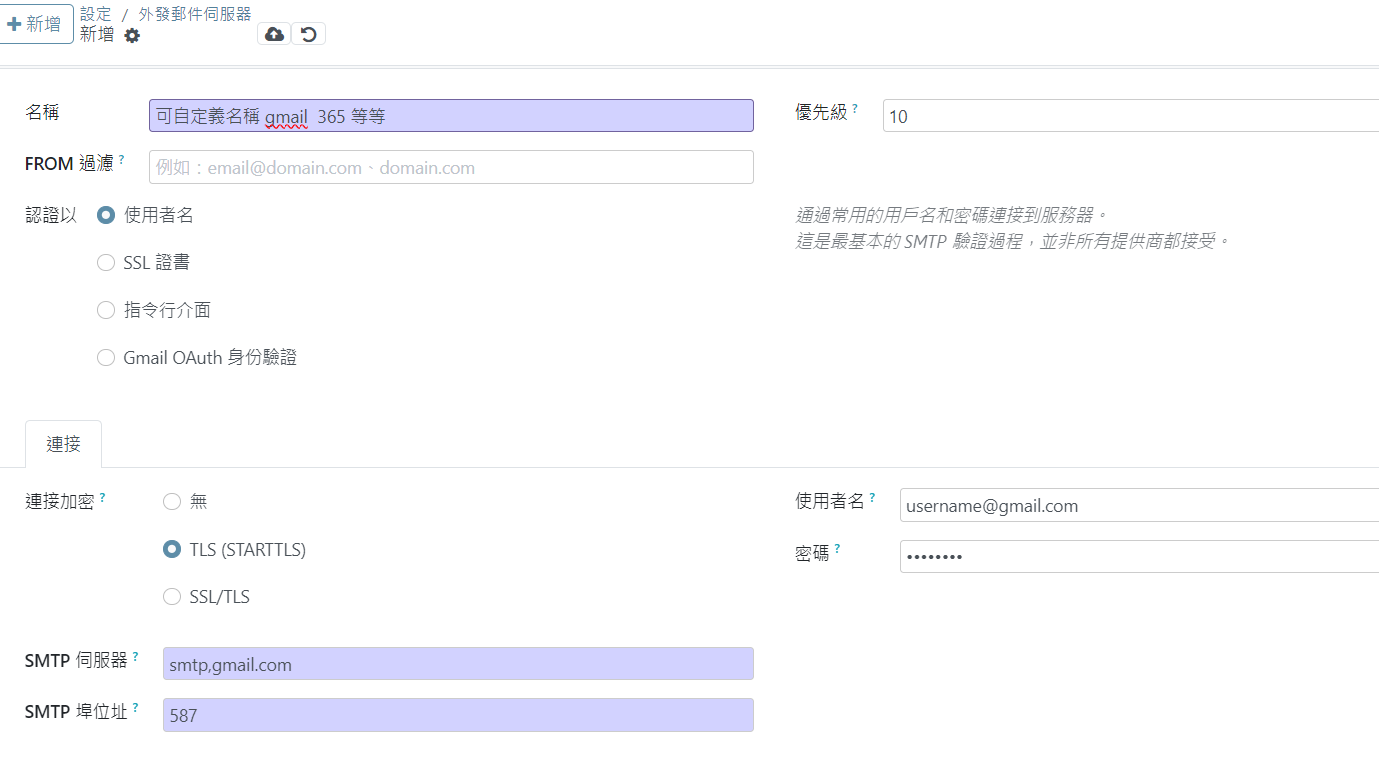The image size is (1379, 778).
Task: Select 指令行介面 authentication option
Action: point(106,310)
